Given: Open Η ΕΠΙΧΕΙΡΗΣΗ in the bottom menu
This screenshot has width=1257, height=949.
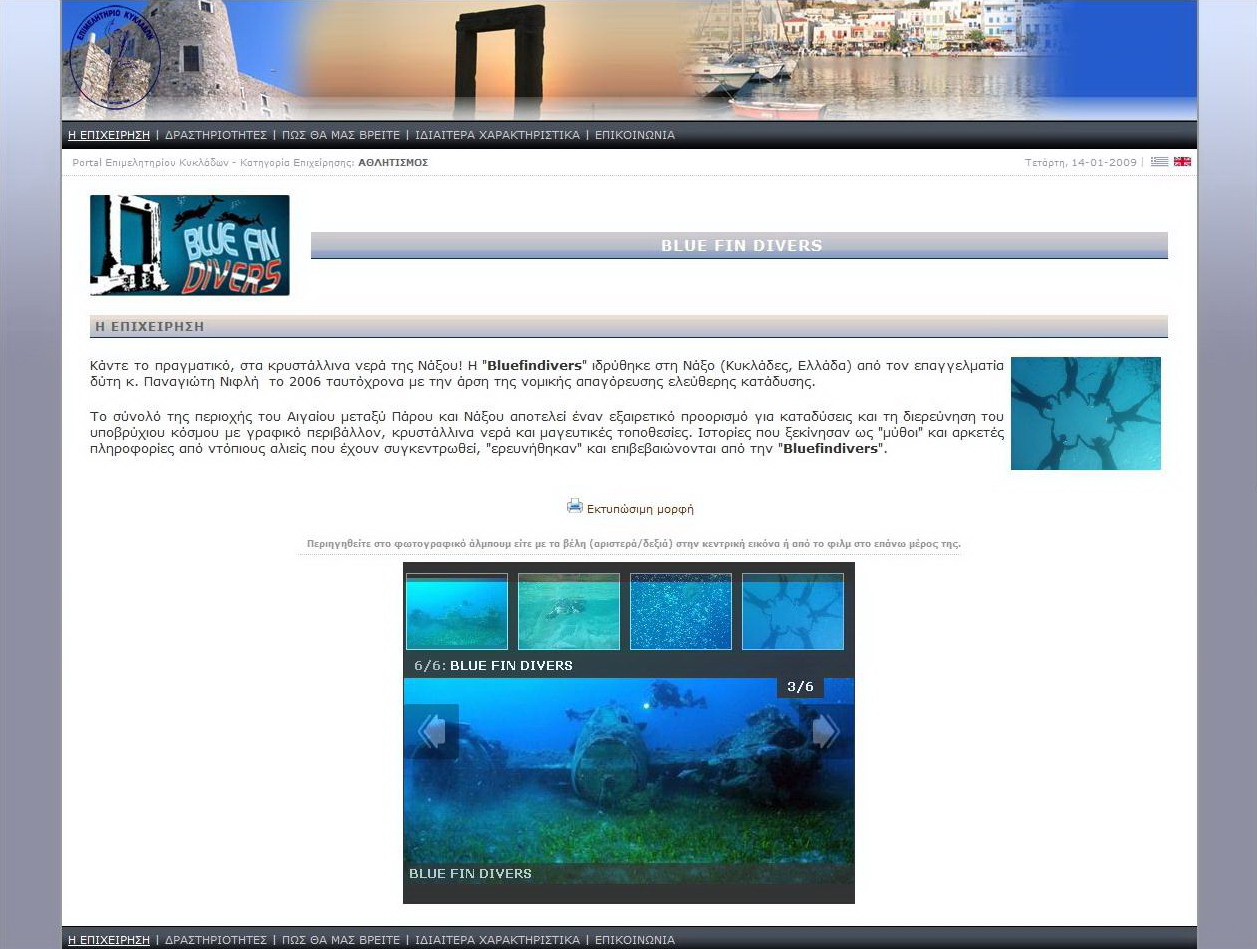Looking at the screenshot, I should pos(109,940).
